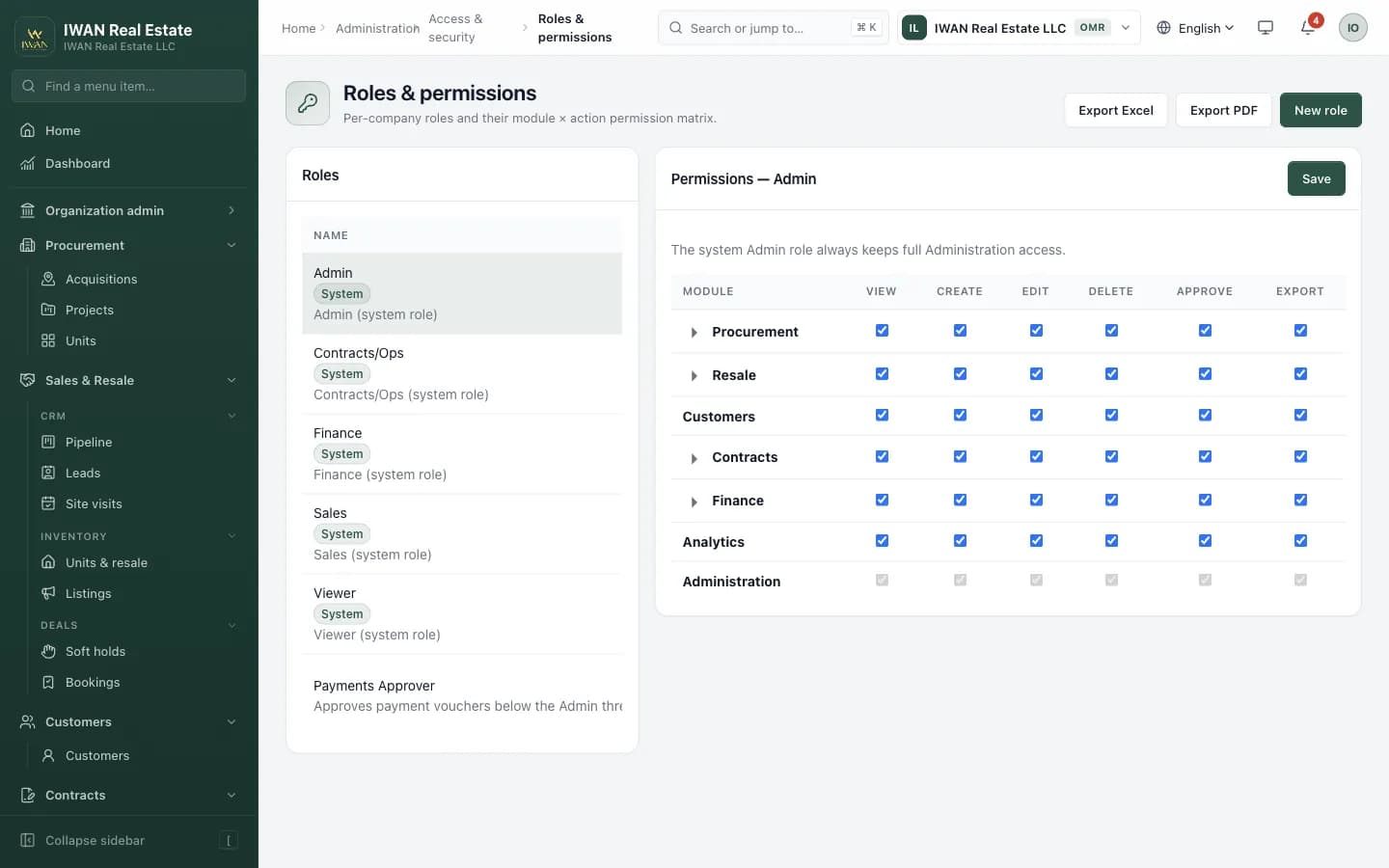This screenshot has width=1389, height=868.
Task: Save the Admin permissions
Action: point(1316,178)
